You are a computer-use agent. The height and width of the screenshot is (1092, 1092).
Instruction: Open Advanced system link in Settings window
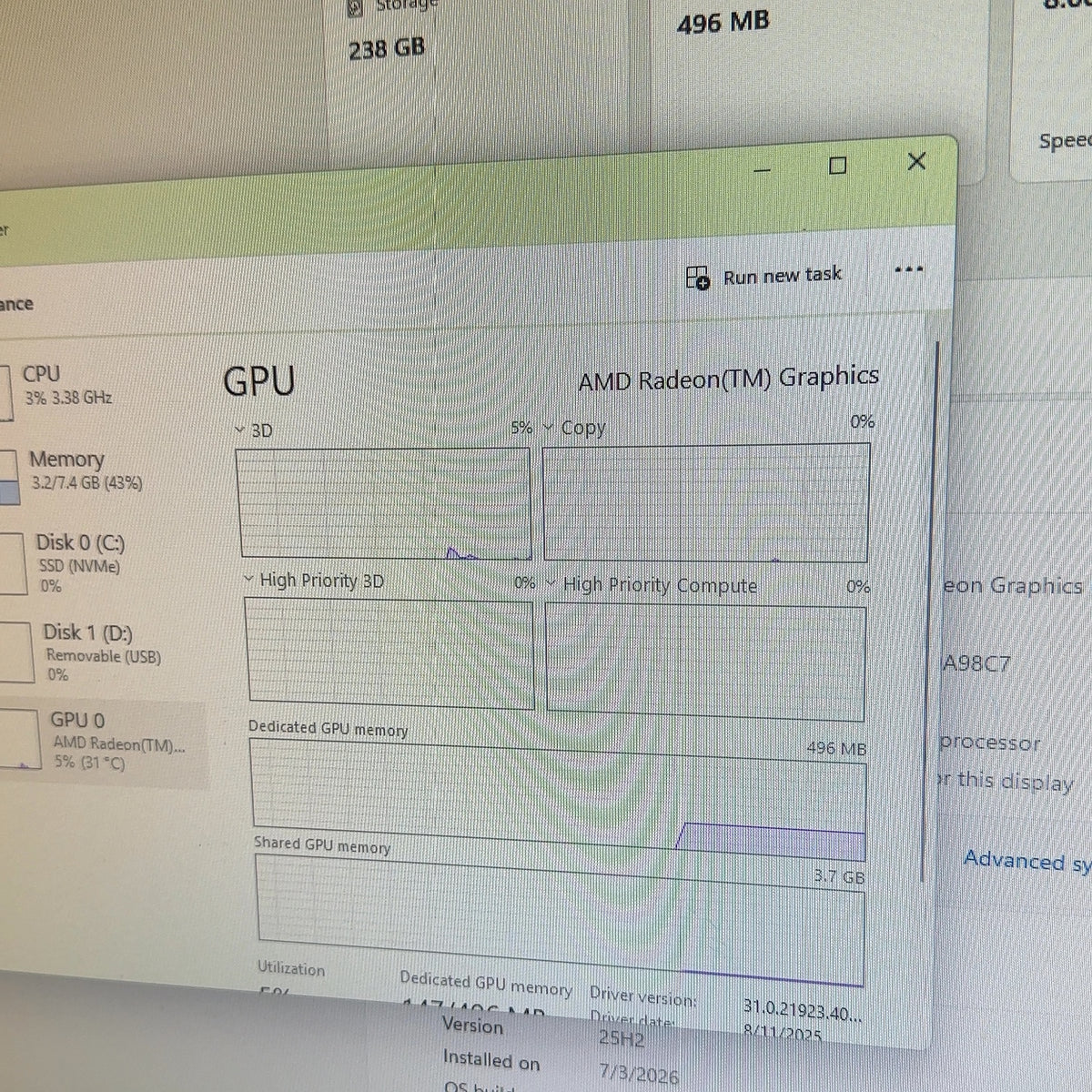tap(1026, 861)
